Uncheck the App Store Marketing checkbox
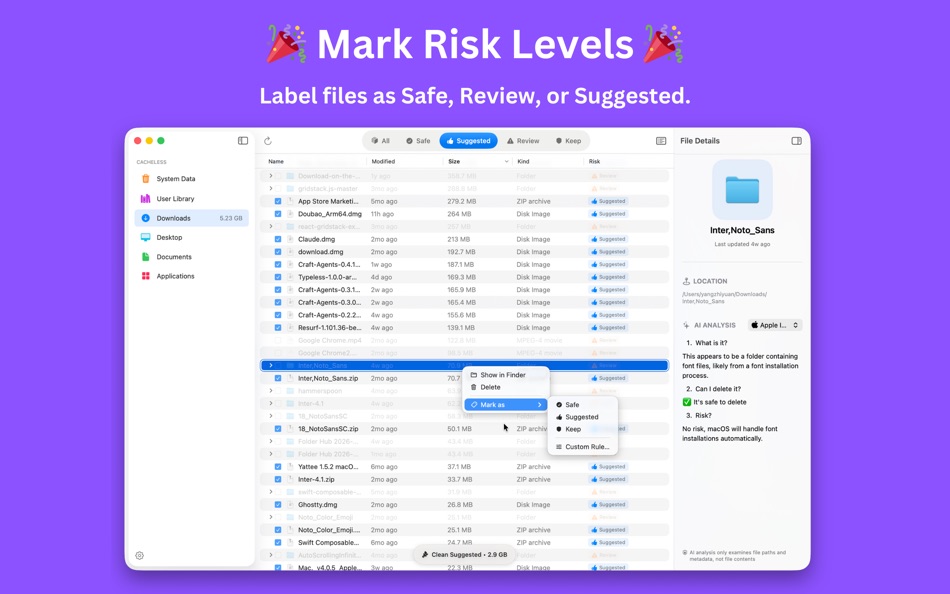950x594 pixels. pos(278,201)
